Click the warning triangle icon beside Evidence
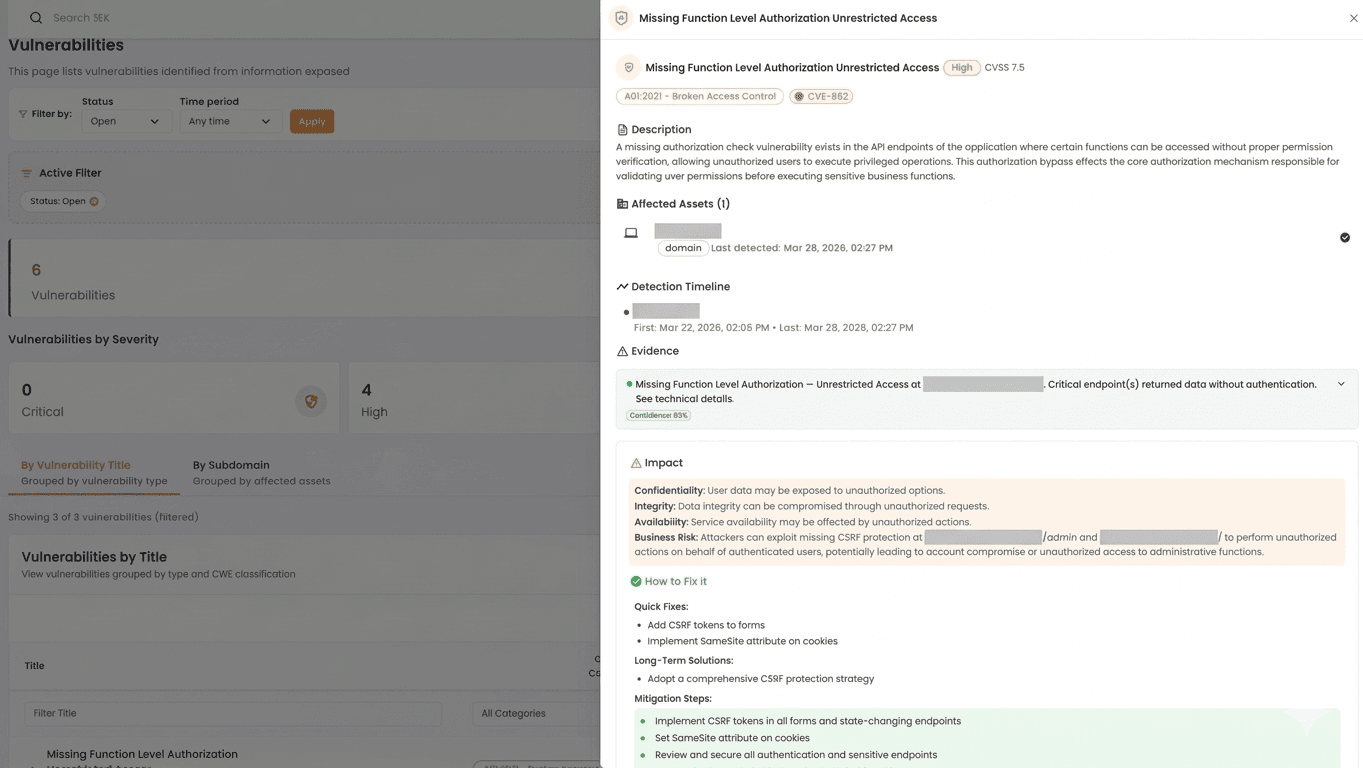1363x768 pixels. tap(622, 351)
